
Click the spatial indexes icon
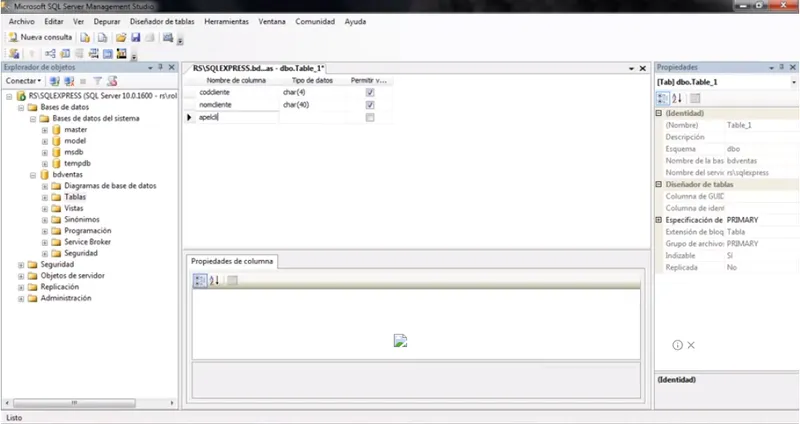click(x=121, y=54)
